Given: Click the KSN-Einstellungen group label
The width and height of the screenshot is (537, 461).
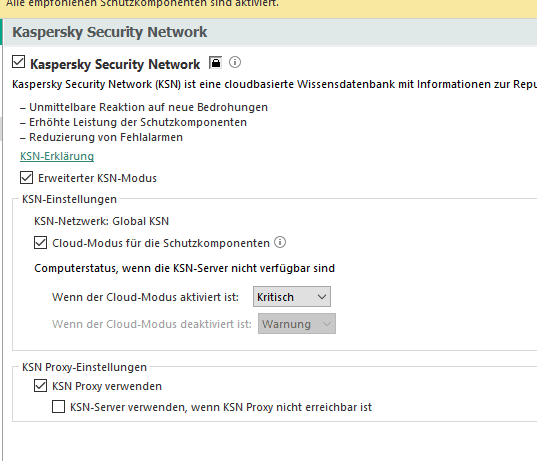Looking at the screenshot, I should 70,199.
